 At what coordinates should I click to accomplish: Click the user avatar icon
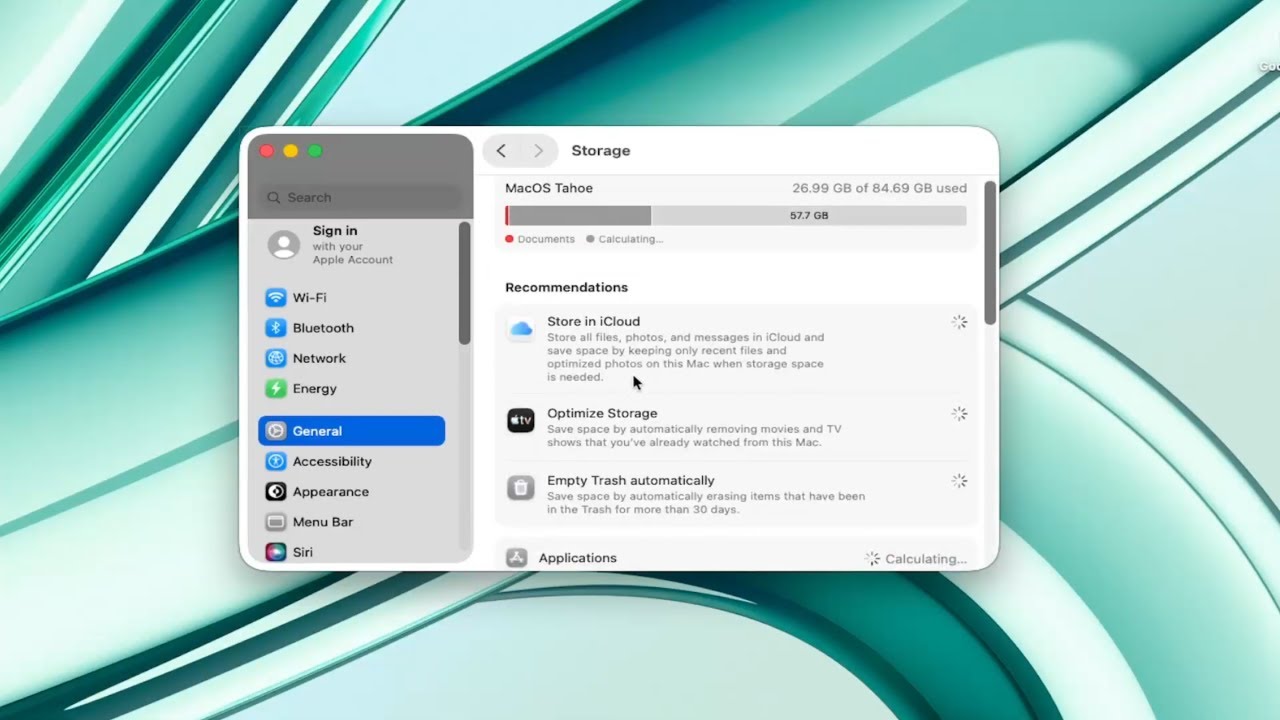[x=284, y=245]
